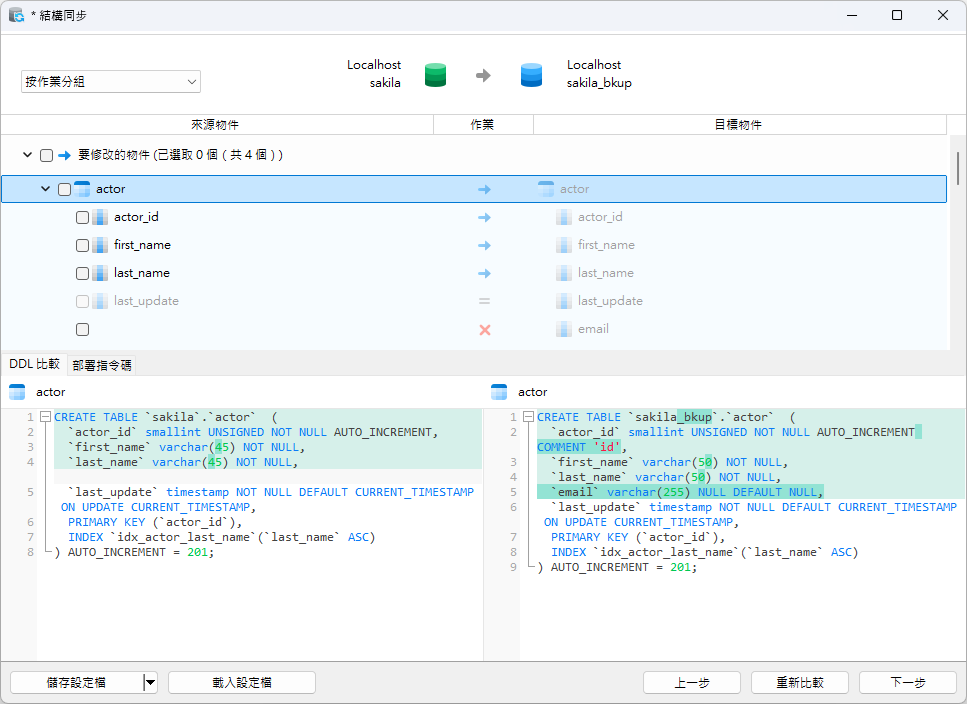Image resolution: width=967 pixels, height=704 pixels.
Task: Tick the last_name field checkbox
Action: [x=83, y=273]
